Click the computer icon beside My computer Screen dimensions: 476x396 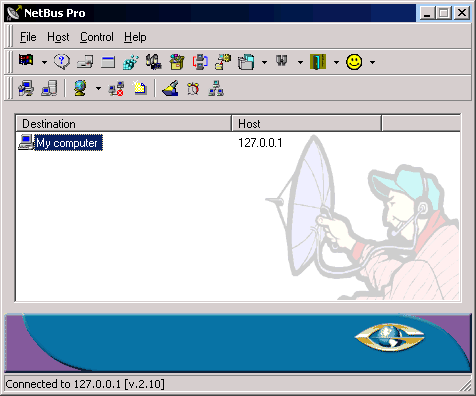point(26,143)
